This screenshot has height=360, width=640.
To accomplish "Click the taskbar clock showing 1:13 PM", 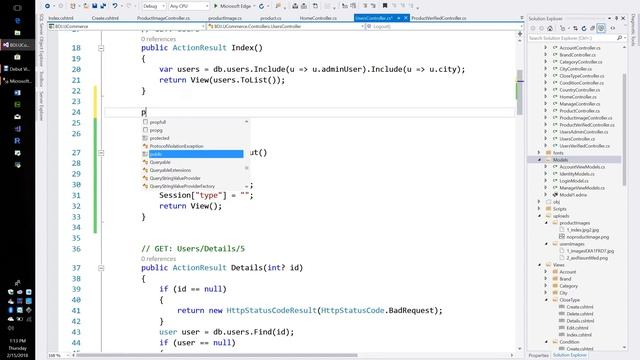I will click(17, 340).
